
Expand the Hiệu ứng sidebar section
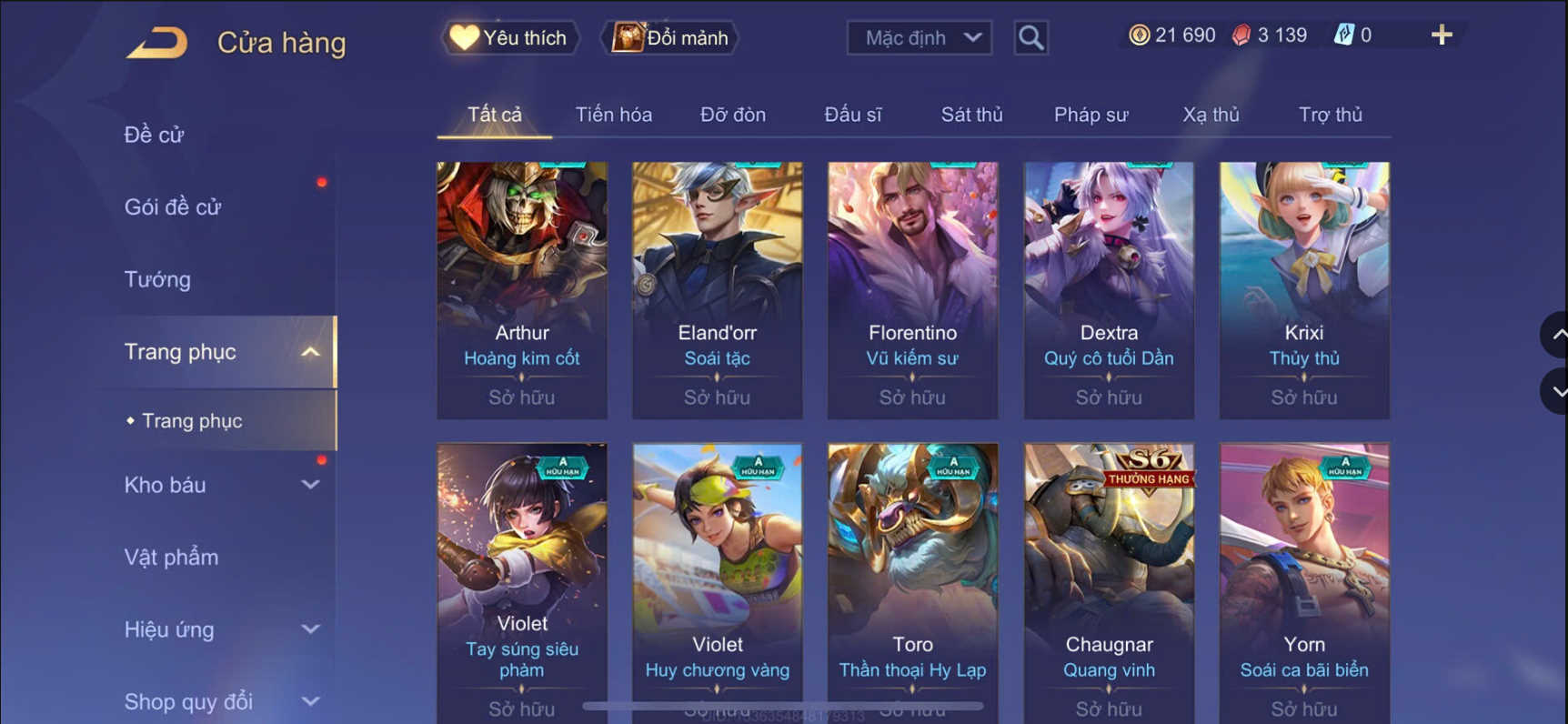[x=310, y=629]
